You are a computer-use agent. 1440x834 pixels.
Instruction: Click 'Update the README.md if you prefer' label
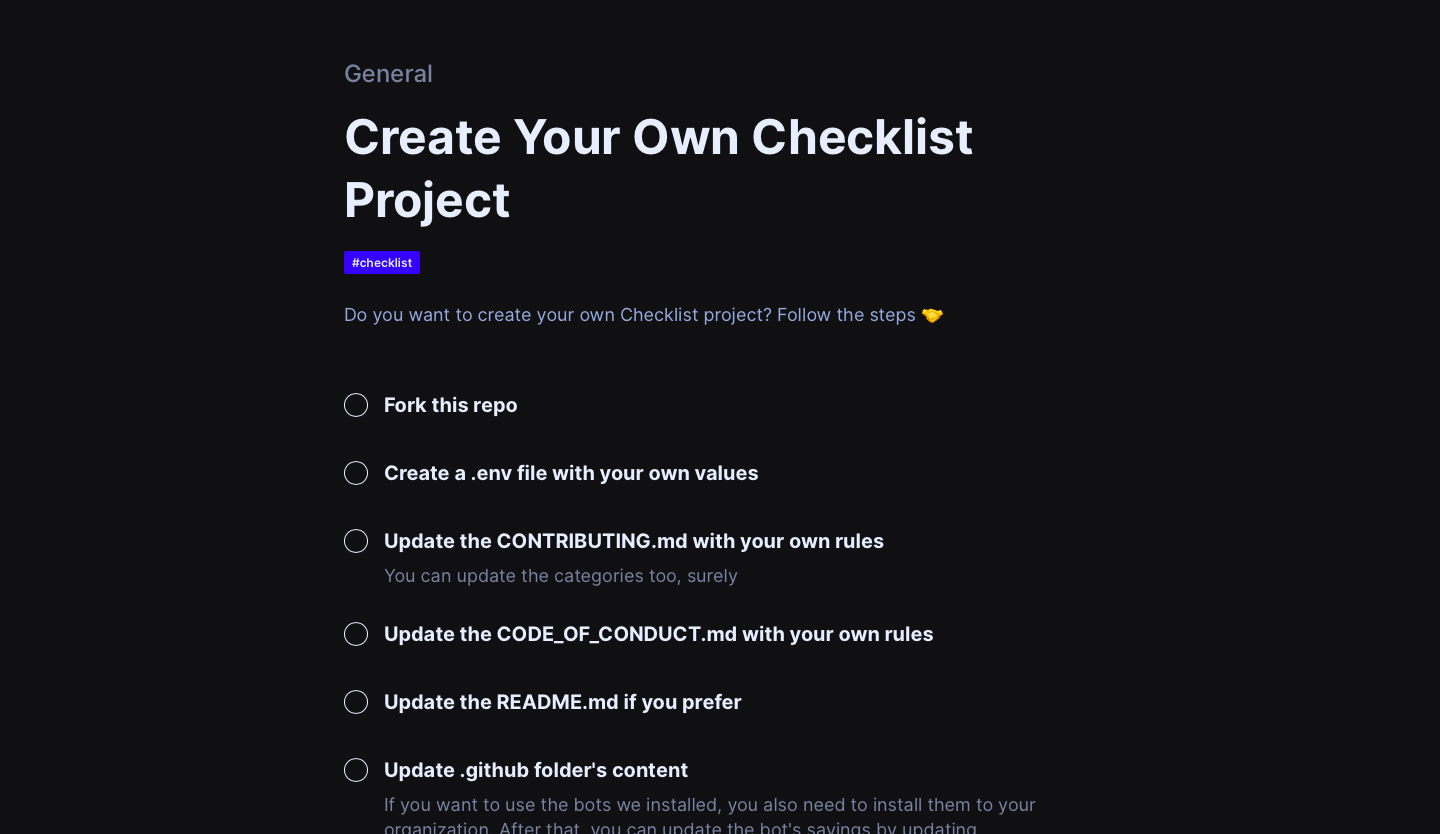click(562, 702)
